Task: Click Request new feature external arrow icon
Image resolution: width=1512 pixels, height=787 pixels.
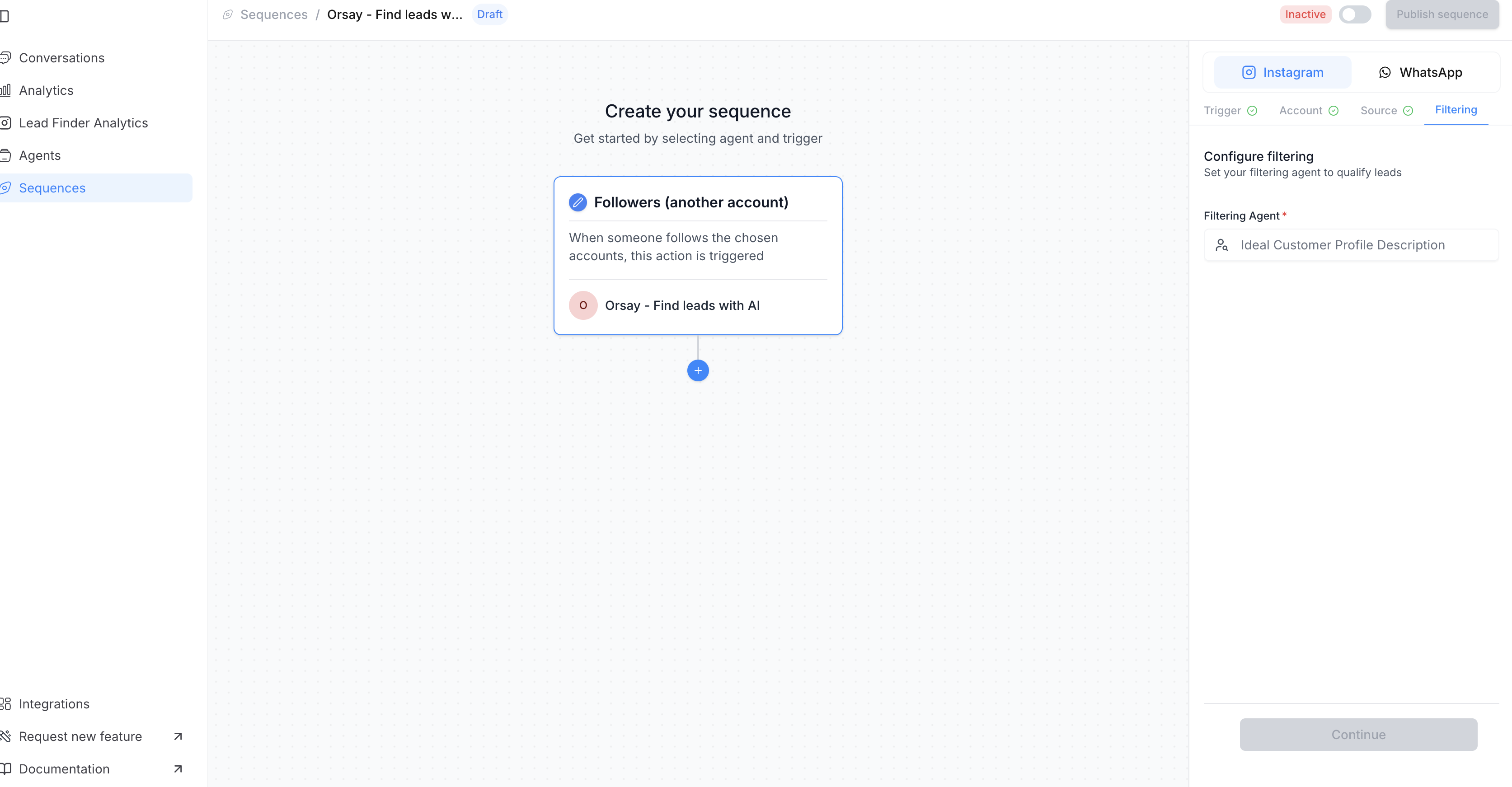Action: [178, 736]
